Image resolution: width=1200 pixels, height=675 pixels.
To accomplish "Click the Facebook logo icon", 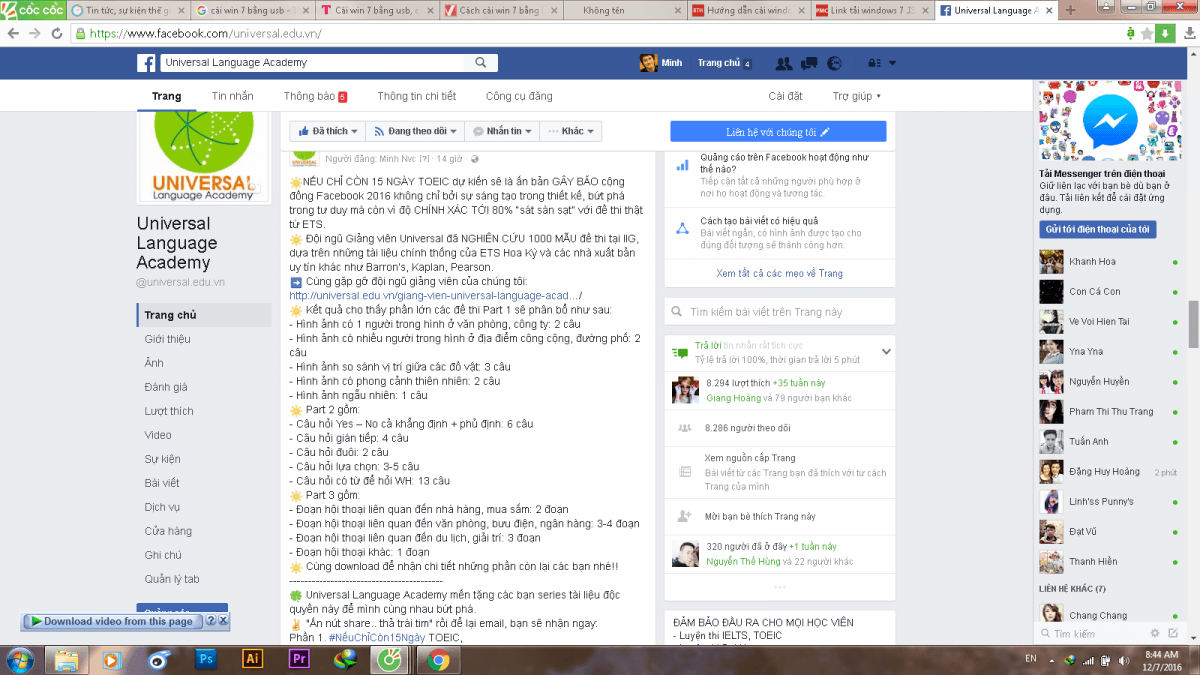I will (x=146, y=63).
